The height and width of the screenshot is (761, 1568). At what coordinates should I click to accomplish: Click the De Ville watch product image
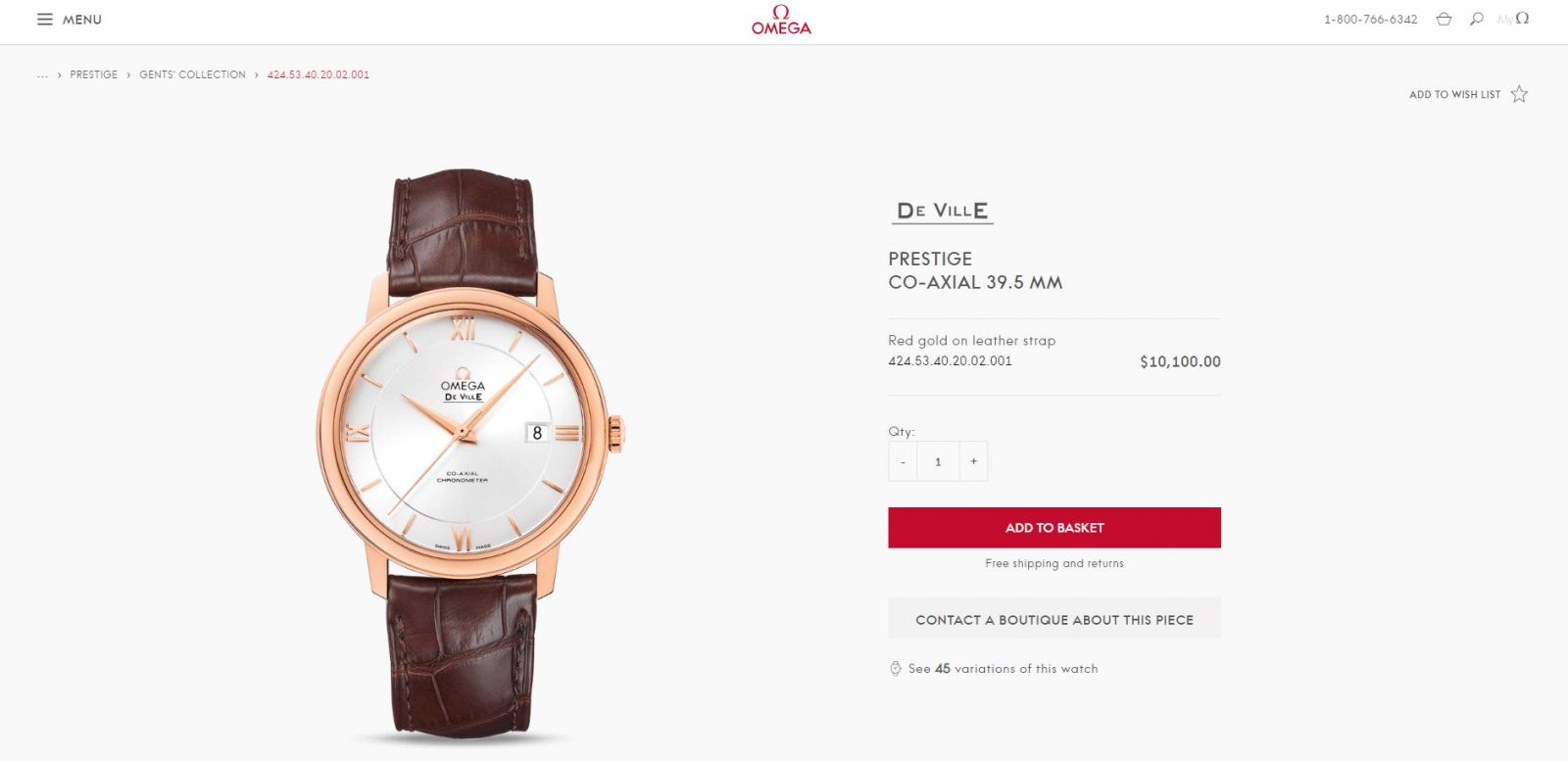coord(470,451)
